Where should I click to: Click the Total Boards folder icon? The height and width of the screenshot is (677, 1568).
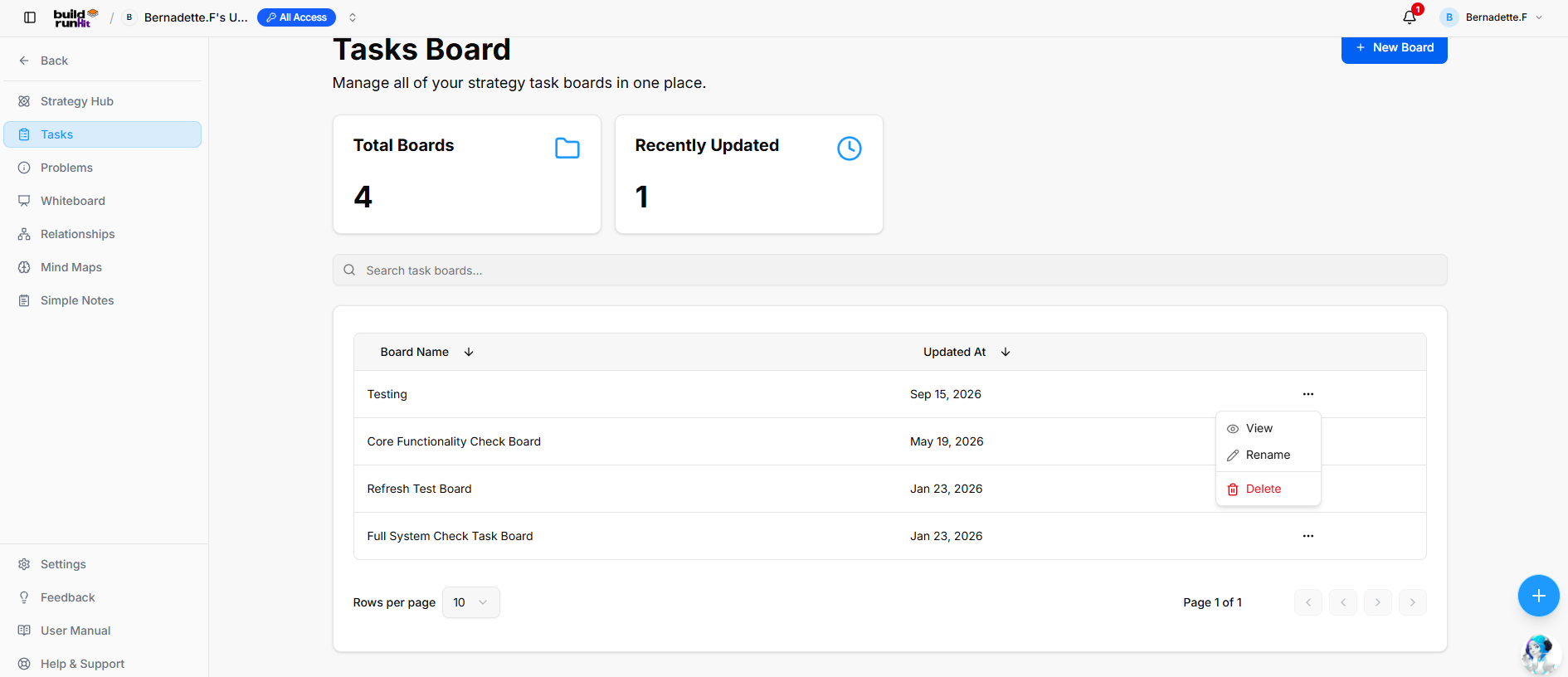567,149
